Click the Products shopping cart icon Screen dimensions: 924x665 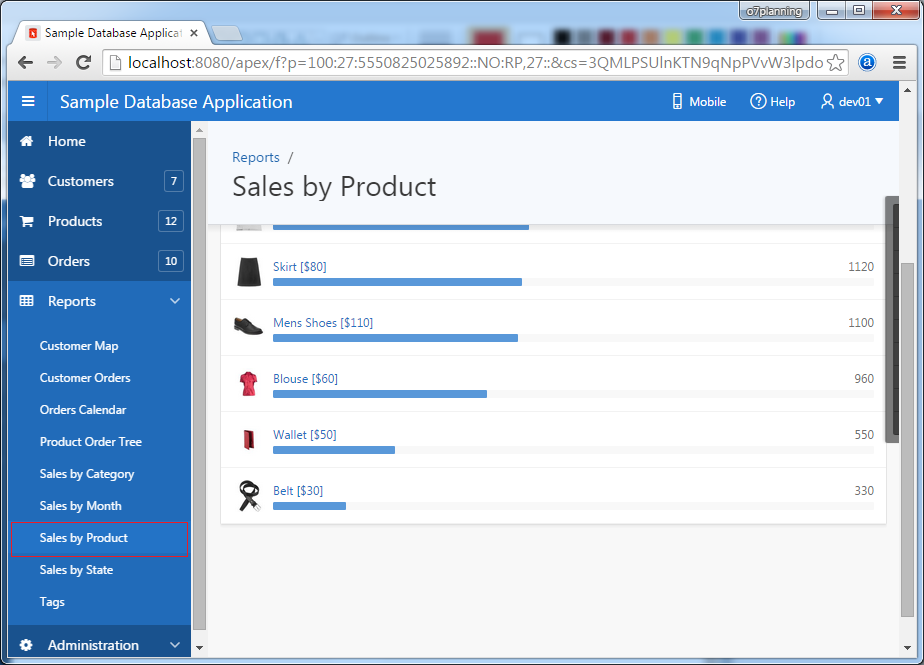(27, 221)
